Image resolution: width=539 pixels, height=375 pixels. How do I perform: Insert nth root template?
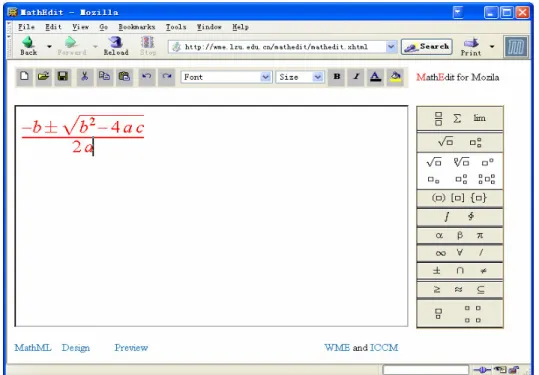pos(461,162)
